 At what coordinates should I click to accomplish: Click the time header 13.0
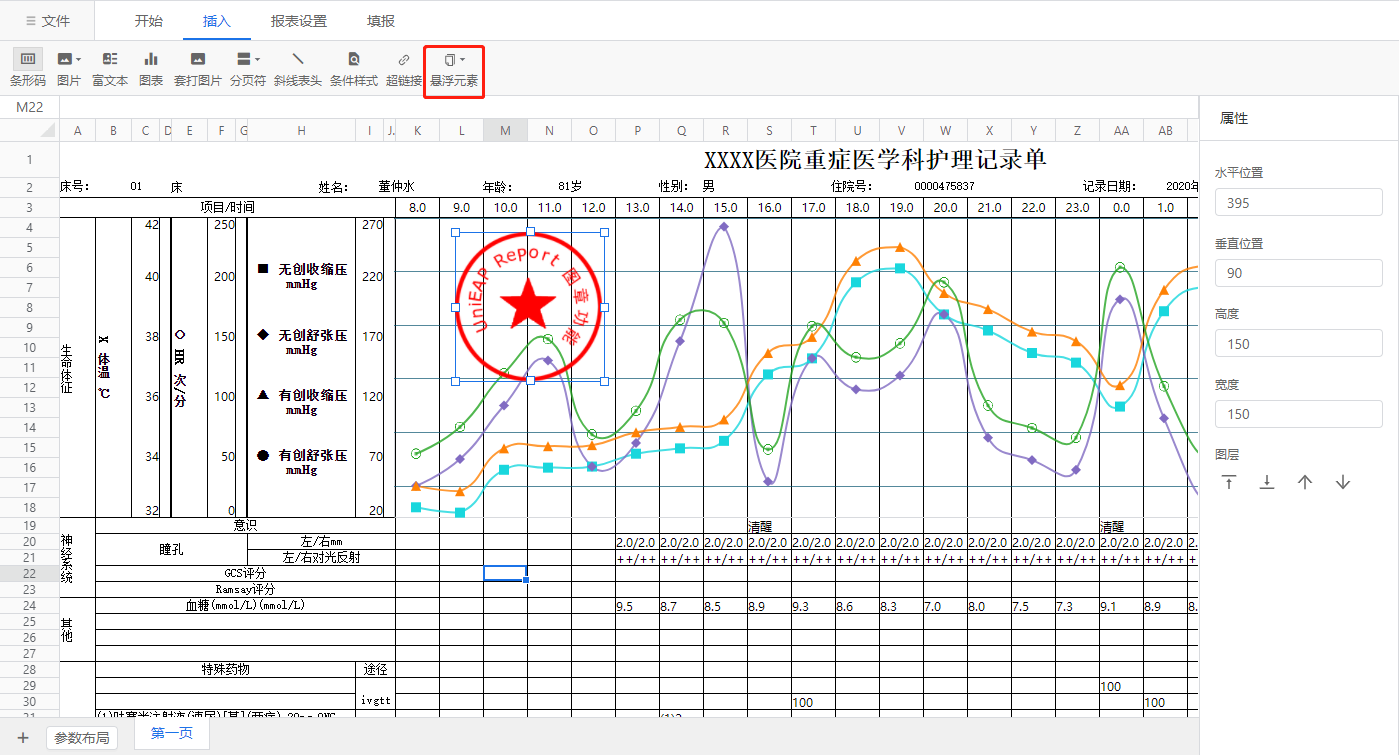(637, 207)
